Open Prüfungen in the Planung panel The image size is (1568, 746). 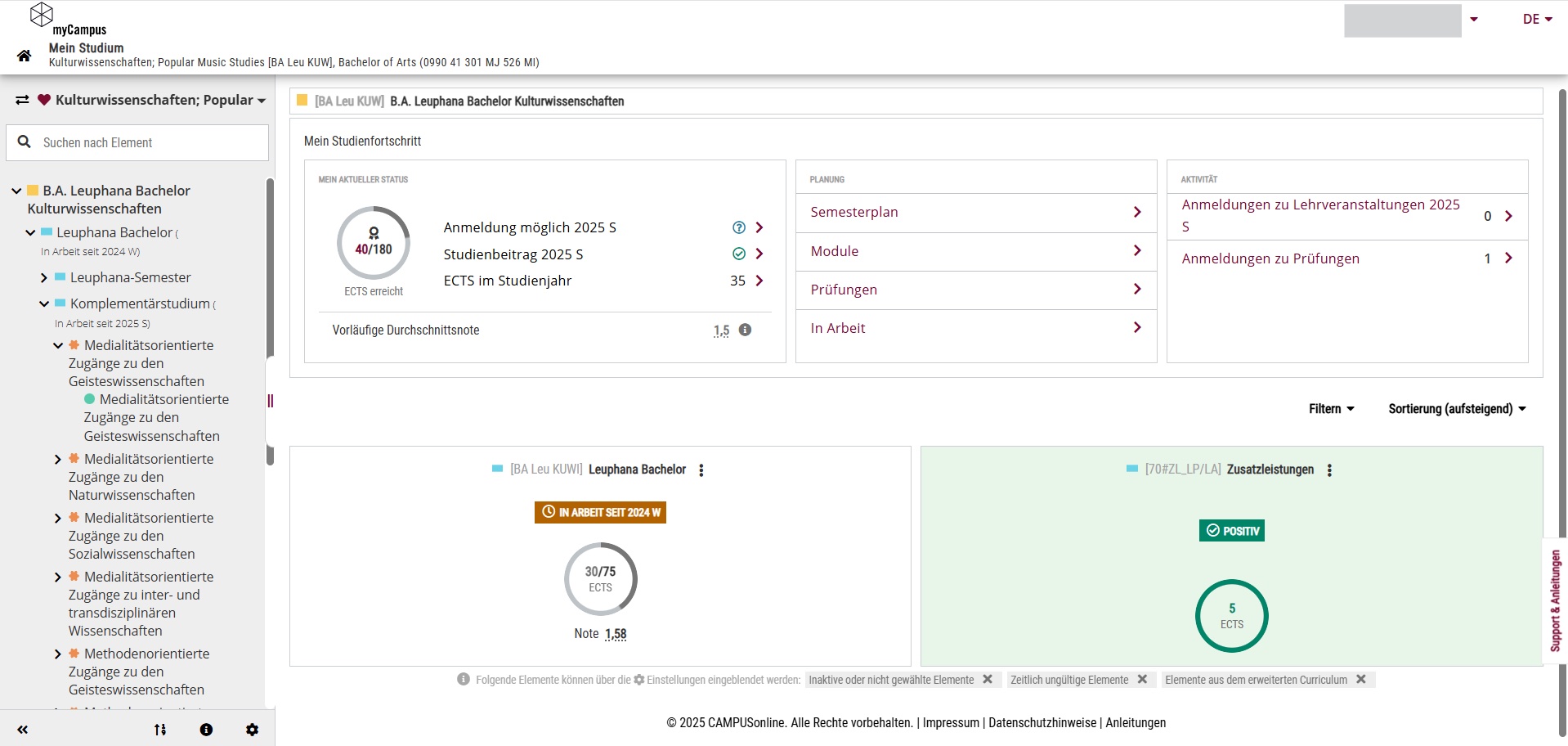[975, 290]
